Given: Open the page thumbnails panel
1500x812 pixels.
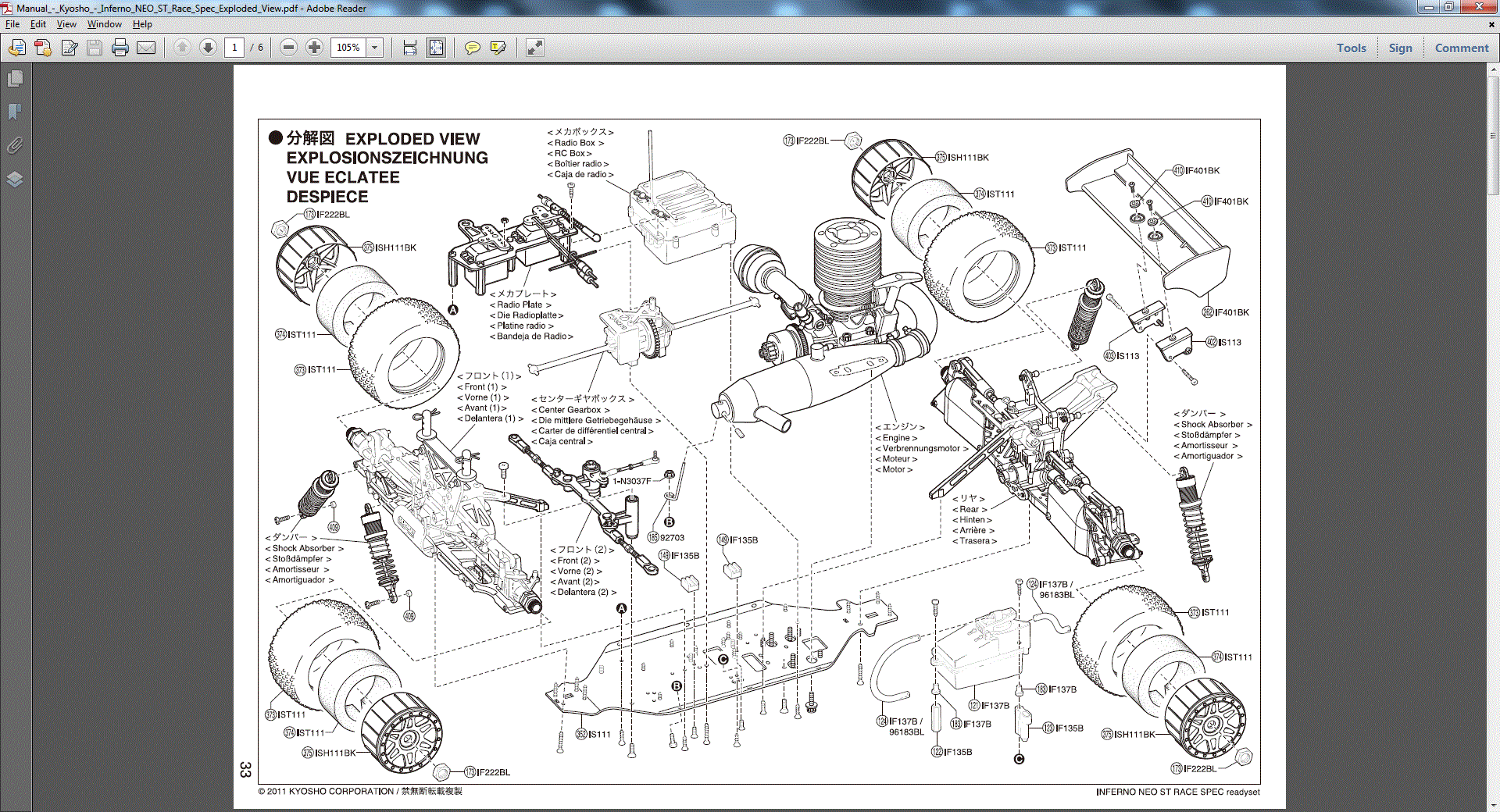Looking at the screenshot, I should [x=15, y=79].
